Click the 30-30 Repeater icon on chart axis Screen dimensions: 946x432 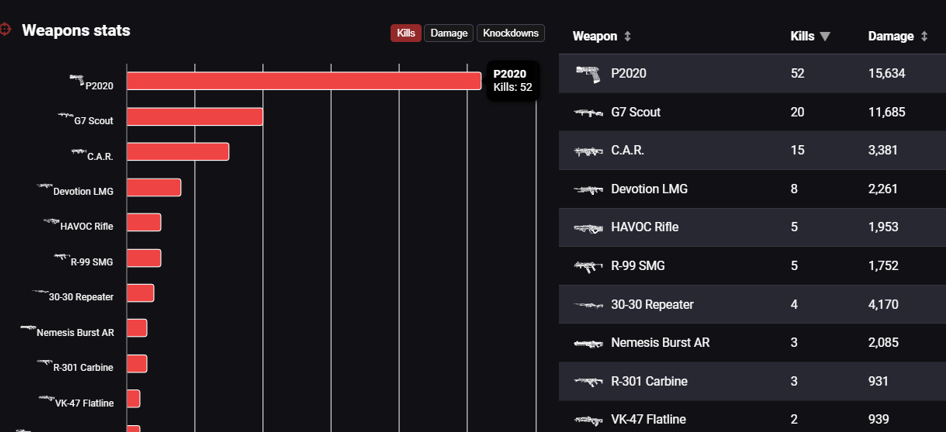pos(40,293)
